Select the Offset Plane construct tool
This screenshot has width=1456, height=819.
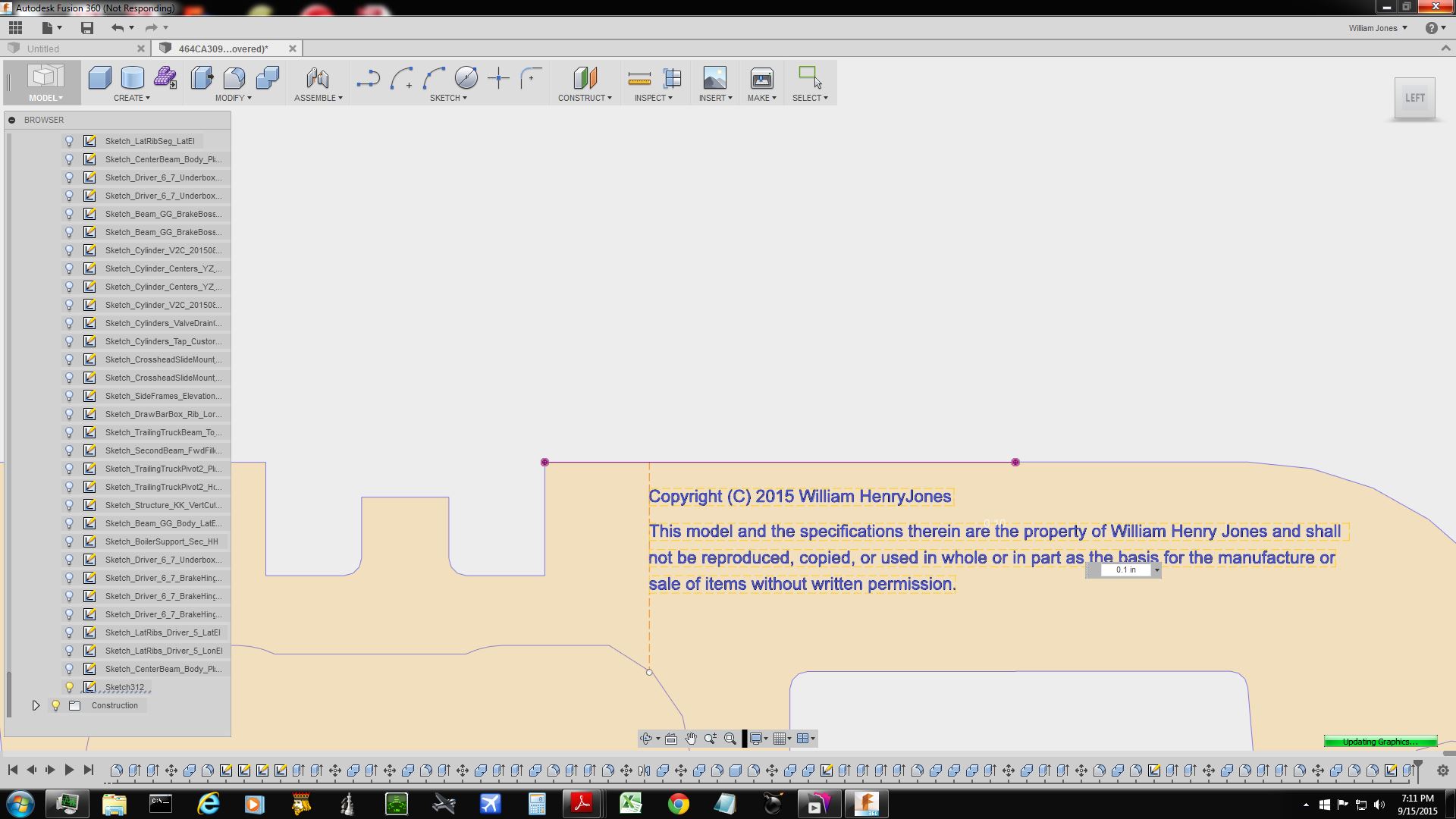[585, 77]
